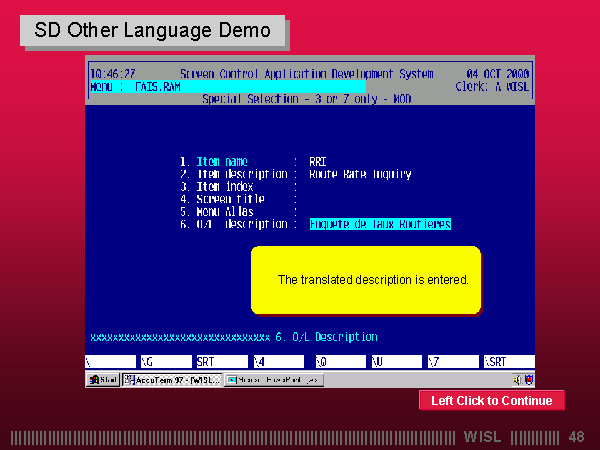The width and height of the screenshot is (600, 450).
Task: Click the Left Click to Continue button
Action: [x=491, y=401]
